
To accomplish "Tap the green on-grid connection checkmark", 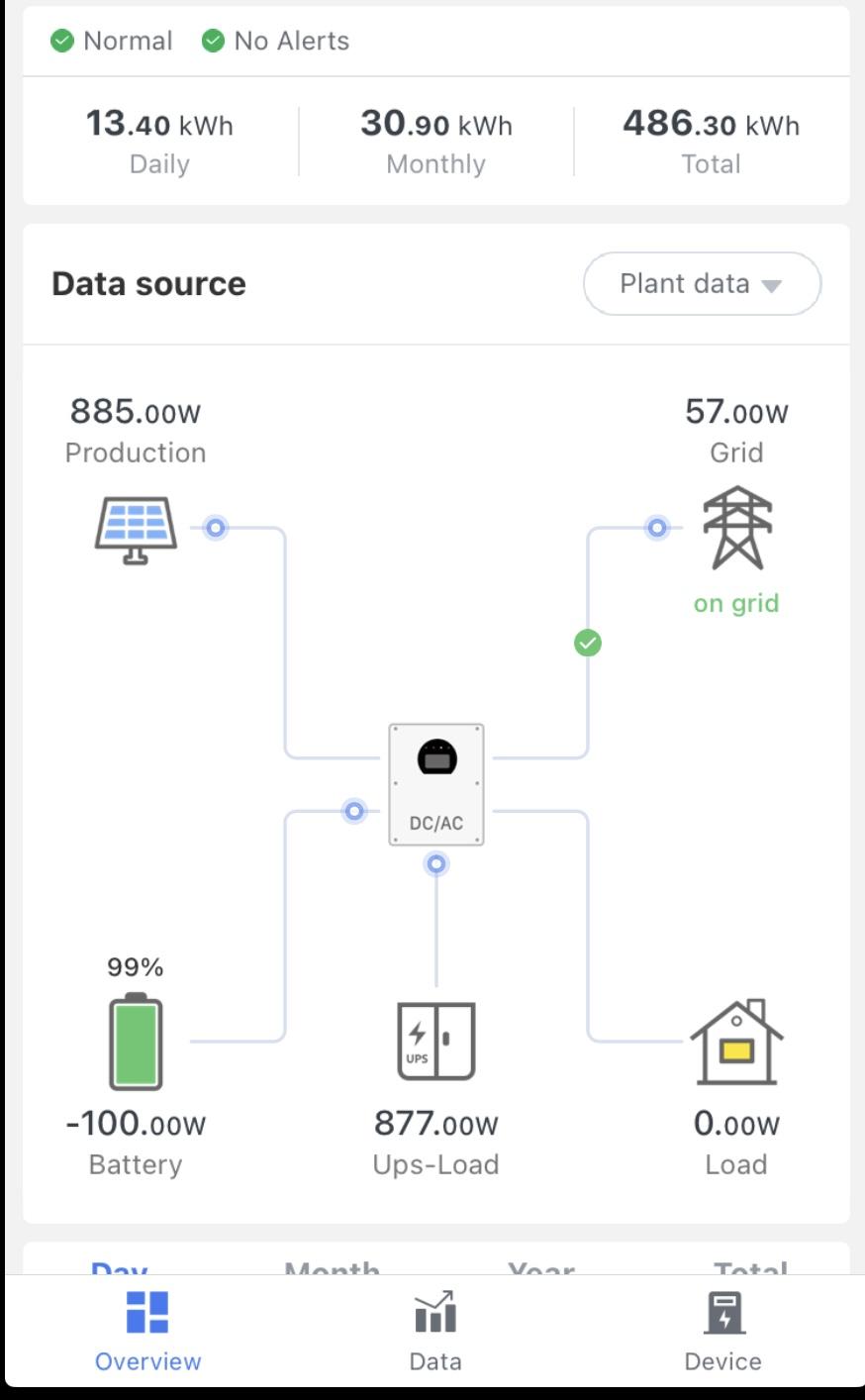I will point(588,644).
